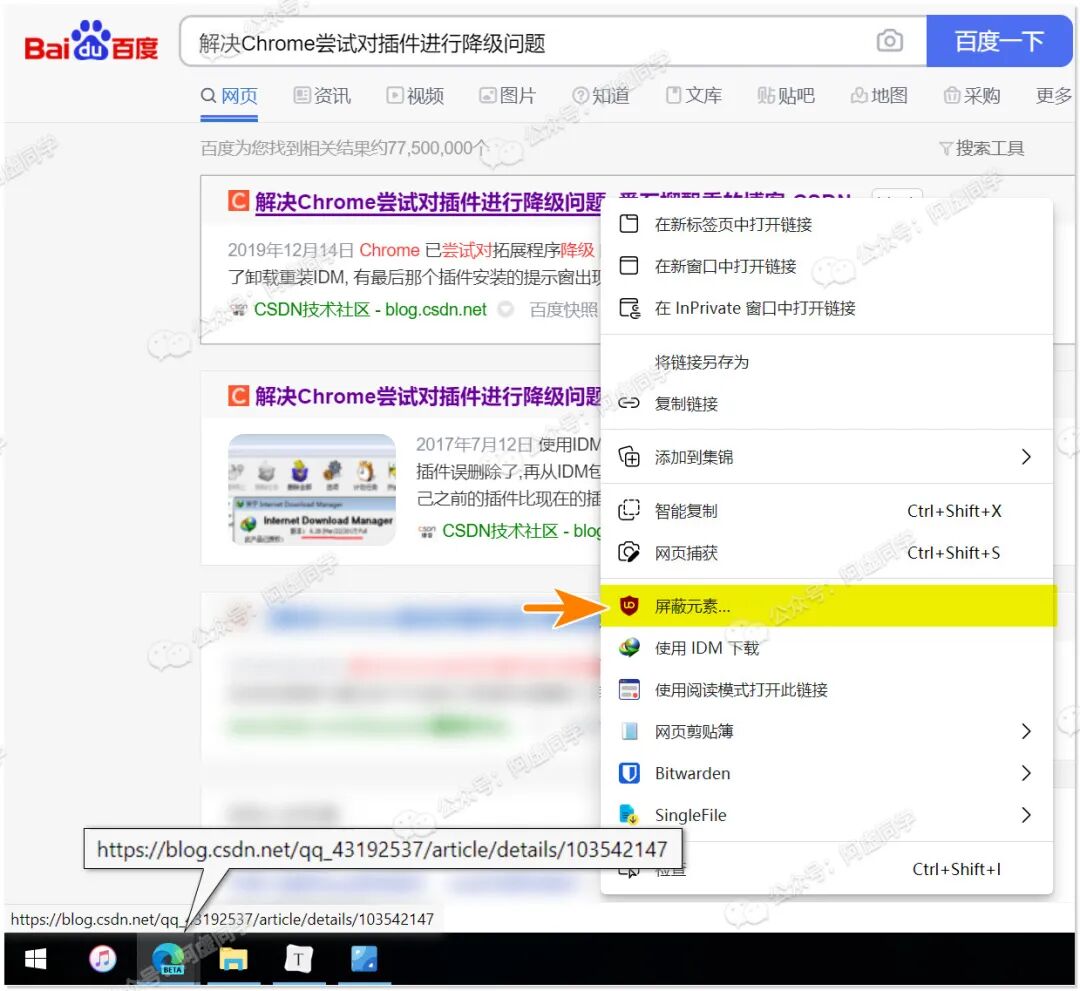Image resolution: width=1080 pixels, height=991 pixels.
Task: Click new tab icon in context menu
Action: tap(629, 224)
